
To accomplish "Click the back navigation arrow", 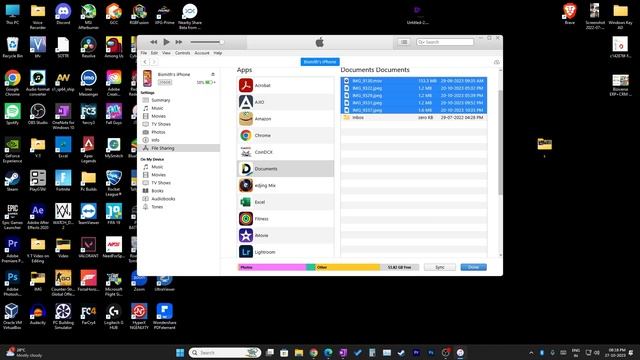I will [x=145, y=62].
